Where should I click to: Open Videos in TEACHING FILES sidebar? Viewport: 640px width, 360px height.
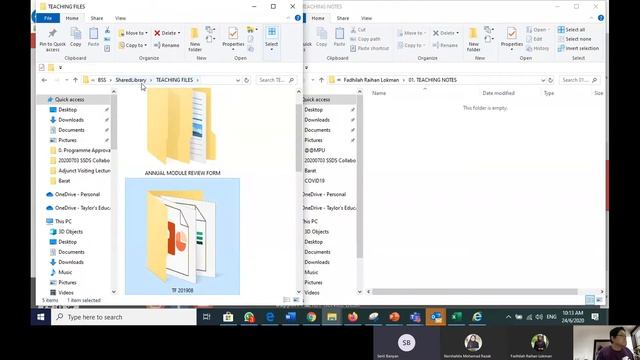coord(66,293)
